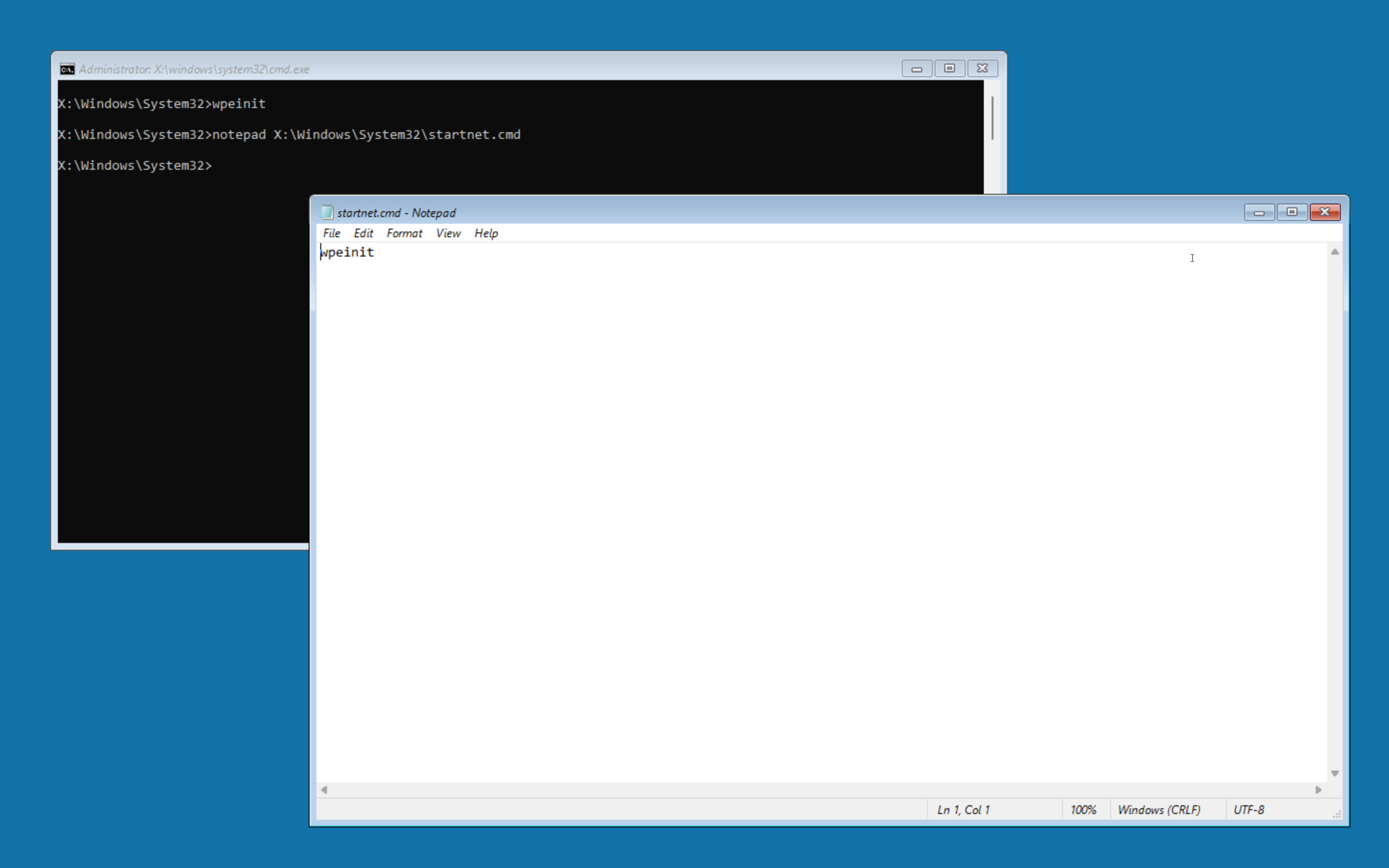Click the Notepad resize grip corner

[x=1337, y=814]
